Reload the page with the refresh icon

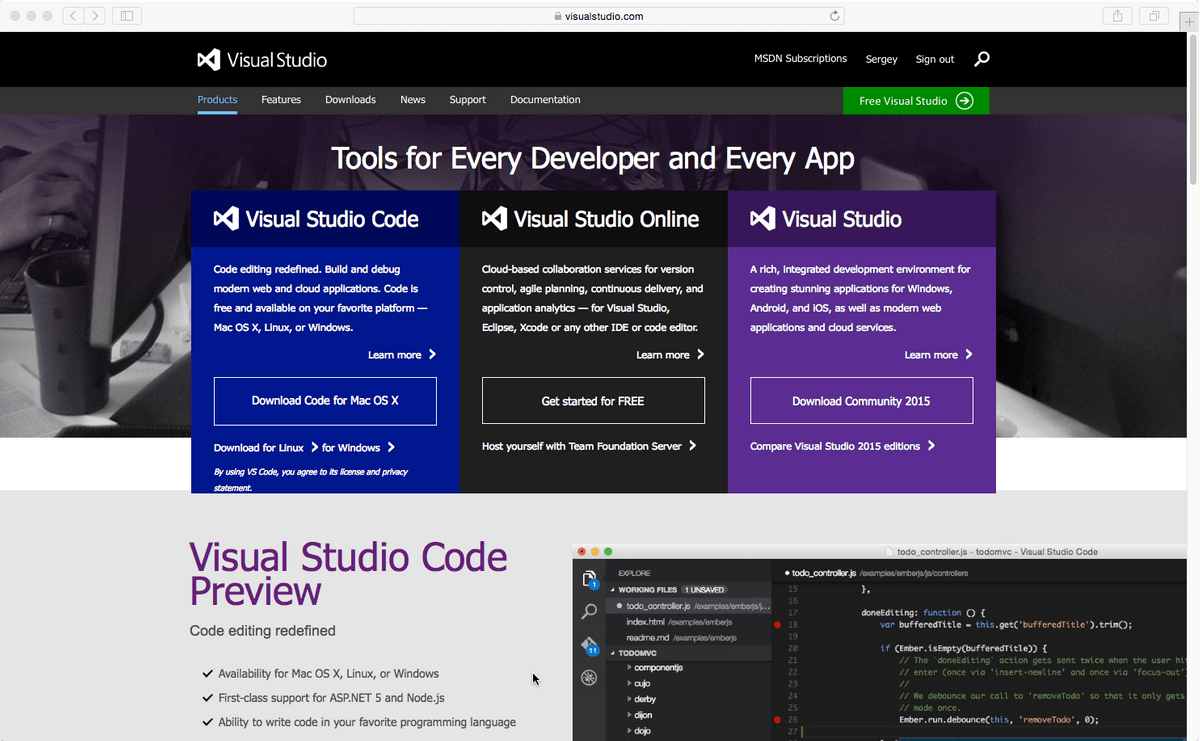click(833, 15)
